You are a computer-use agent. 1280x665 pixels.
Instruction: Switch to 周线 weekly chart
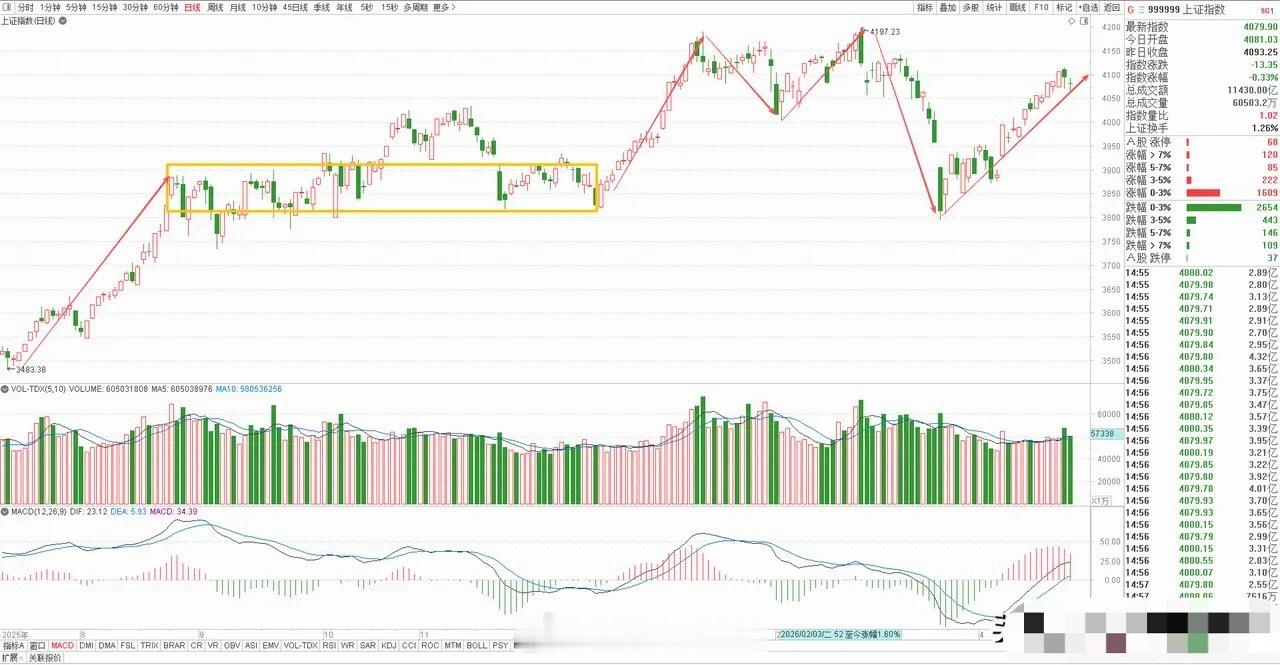tap(215, 7)
